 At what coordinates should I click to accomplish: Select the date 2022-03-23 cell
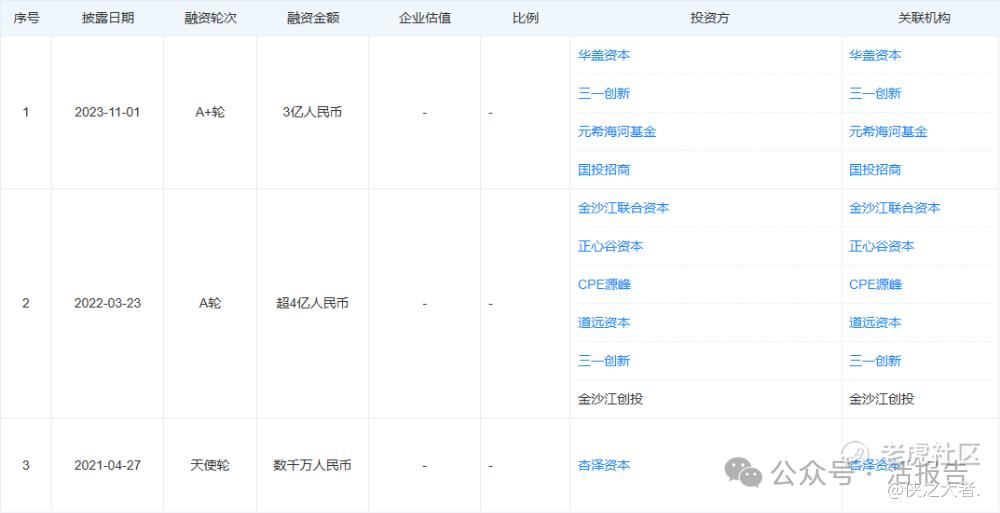coord(107,304)
